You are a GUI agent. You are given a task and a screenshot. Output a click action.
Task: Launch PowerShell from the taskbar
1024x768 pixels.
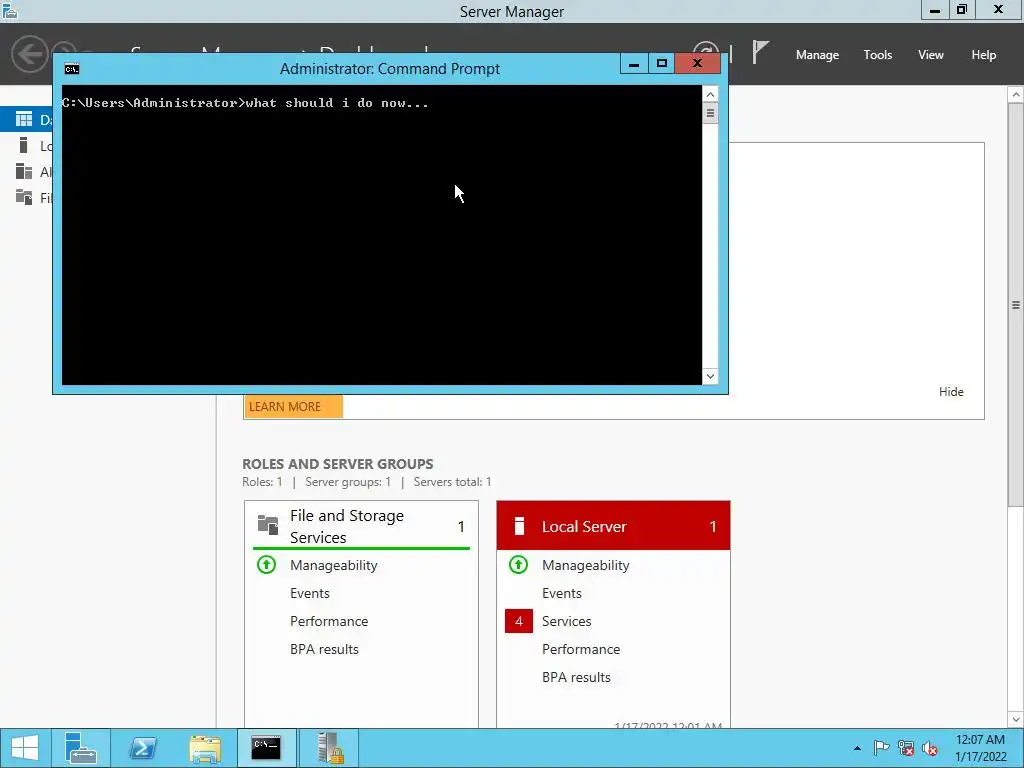tap(142, 748)
